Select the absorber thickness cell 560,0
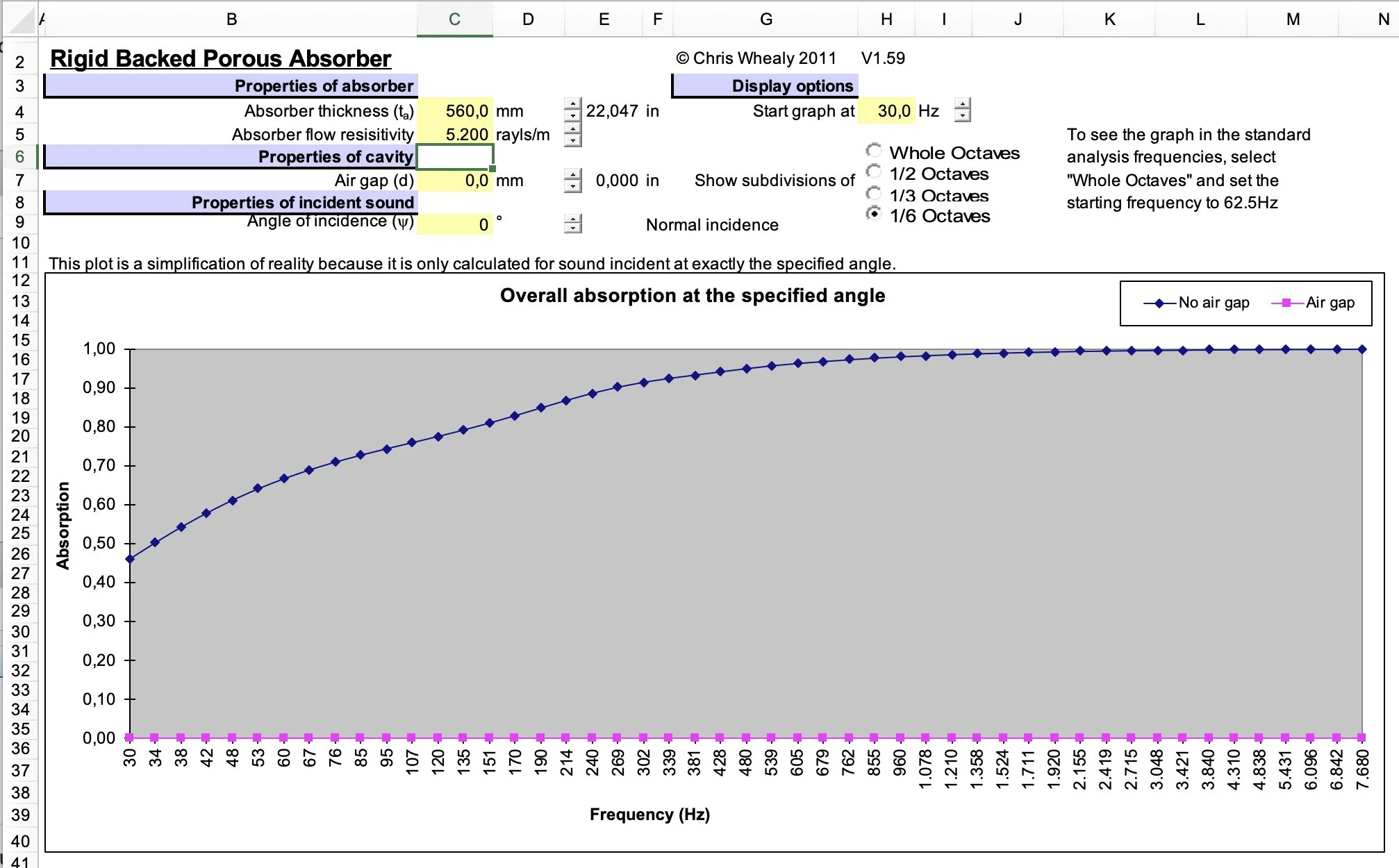 click(x=455, y=110)
